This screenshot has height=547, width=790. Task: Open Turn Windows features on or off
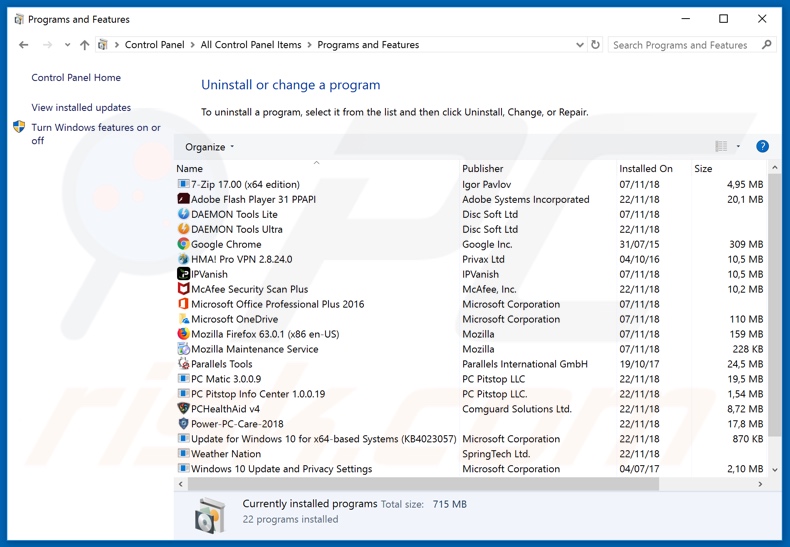coord(96,134)
